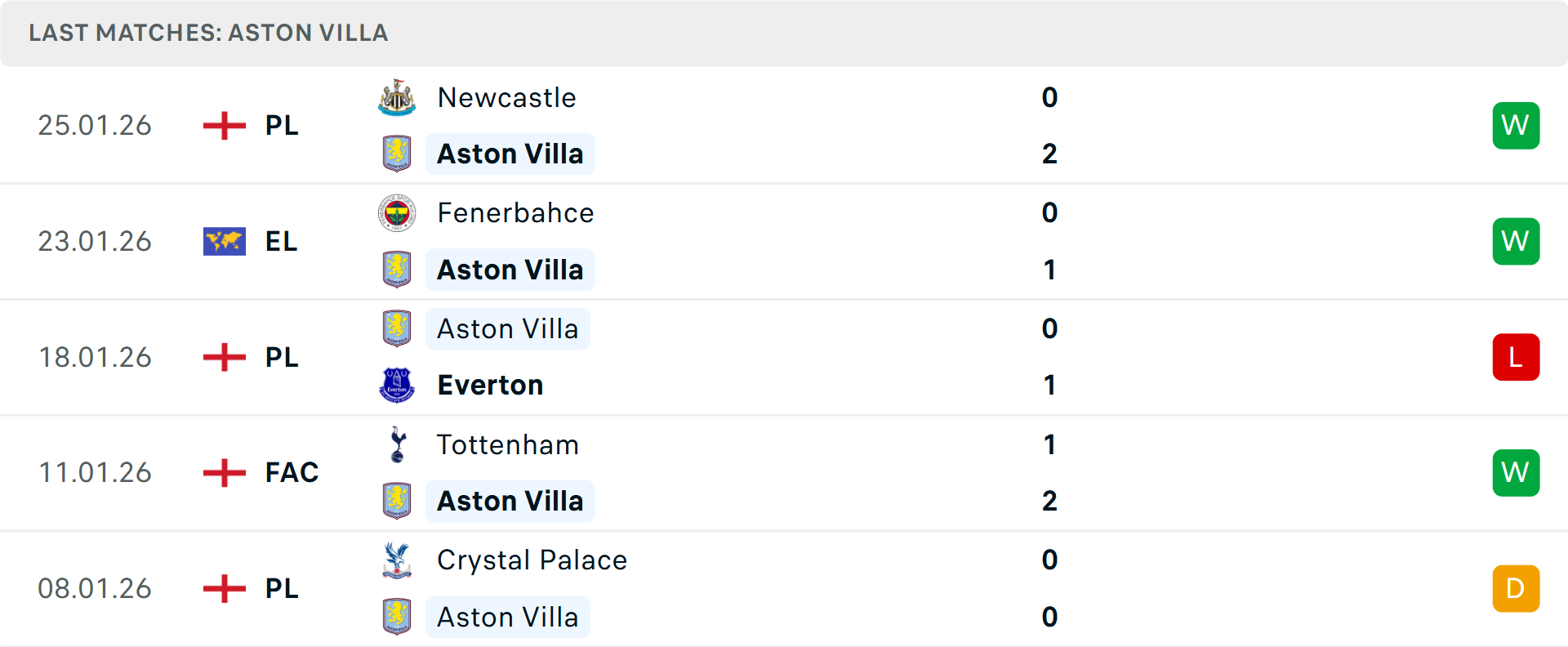Viewport: 1568px width, 647px height.
Task: Click the W badge for the Tottenham cup match
Action: (1516, 472)
